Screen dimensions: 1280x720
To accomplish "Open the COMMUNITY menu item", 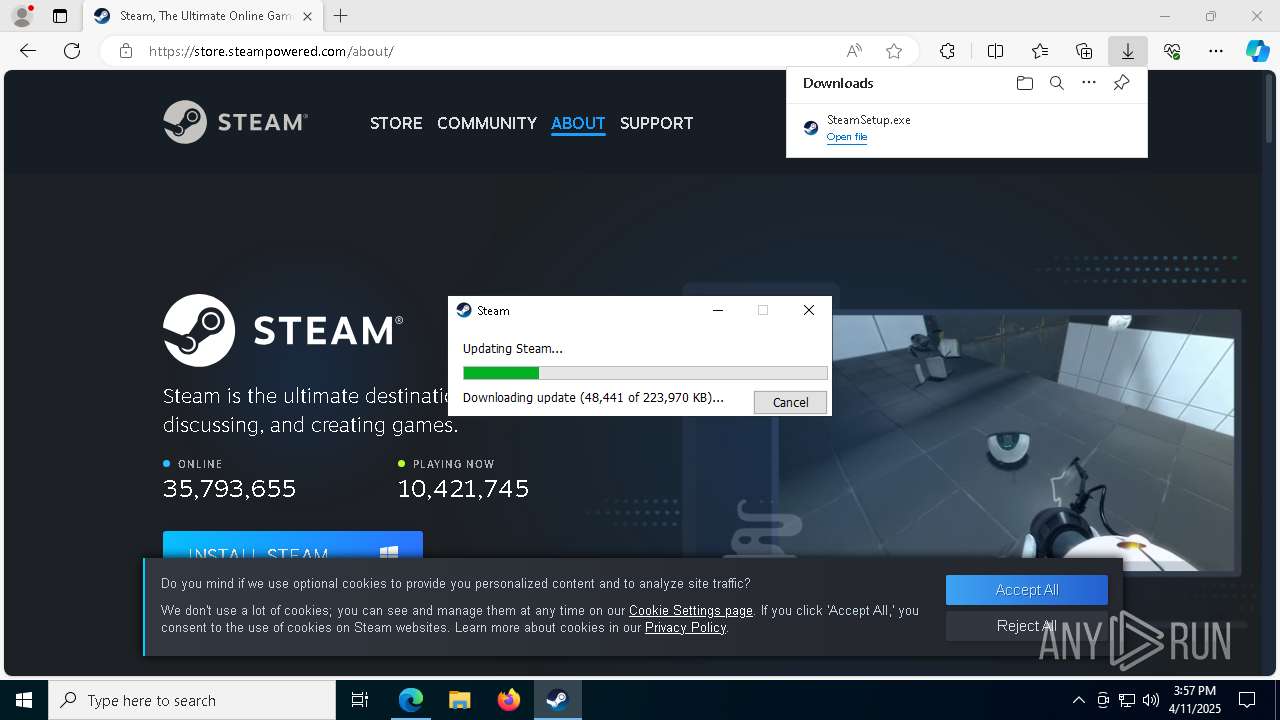I will [x=487, y=123].
